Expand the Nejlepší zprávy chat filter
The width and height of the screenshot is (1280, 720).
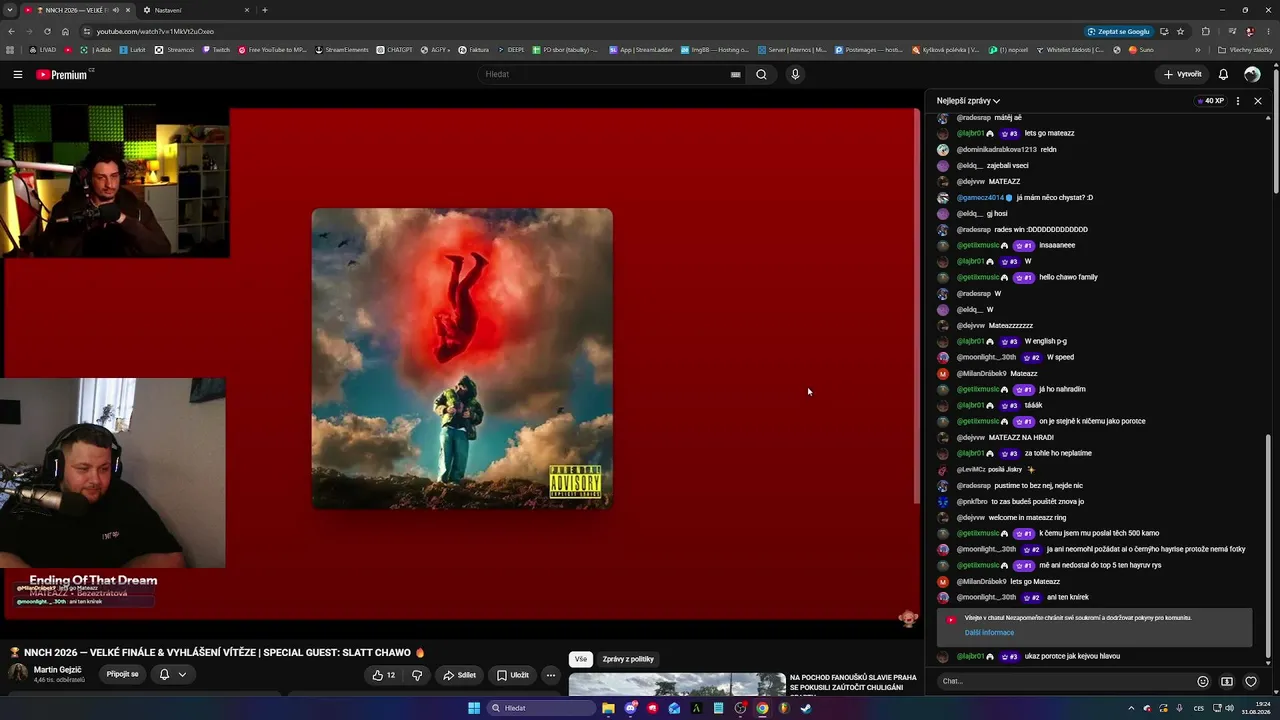point(968,101)
